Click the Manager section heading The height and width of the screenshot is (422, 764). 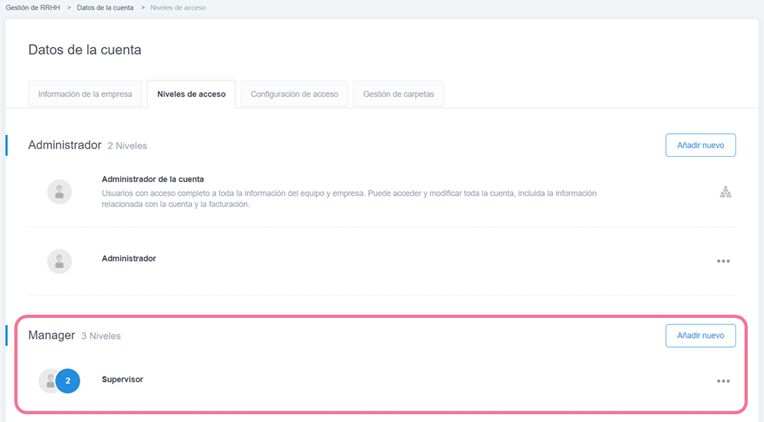coord(52,335)
